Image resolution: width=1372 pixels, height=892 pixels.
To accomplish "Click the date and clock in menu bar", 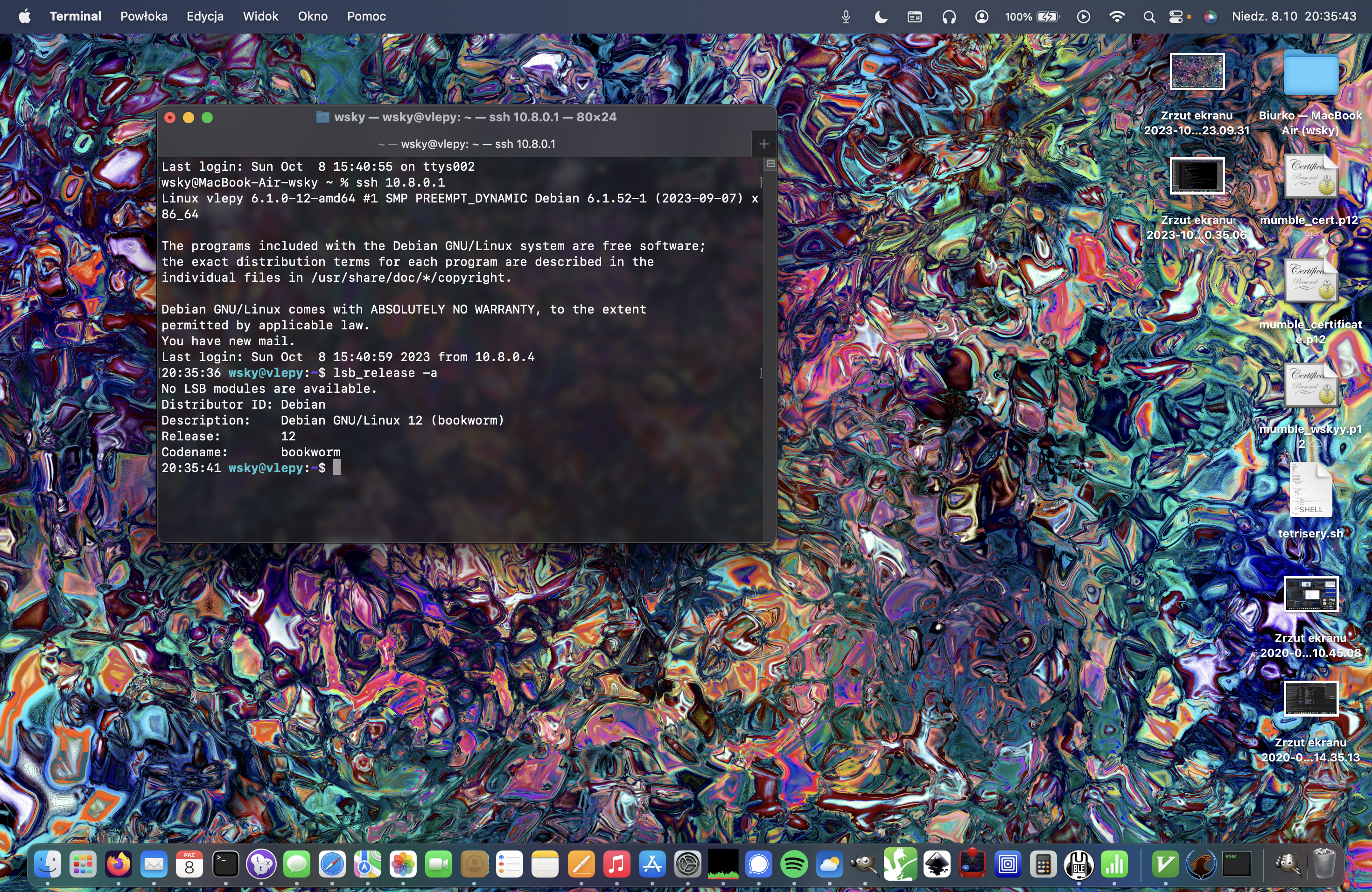I will [x=1294, y=17].
